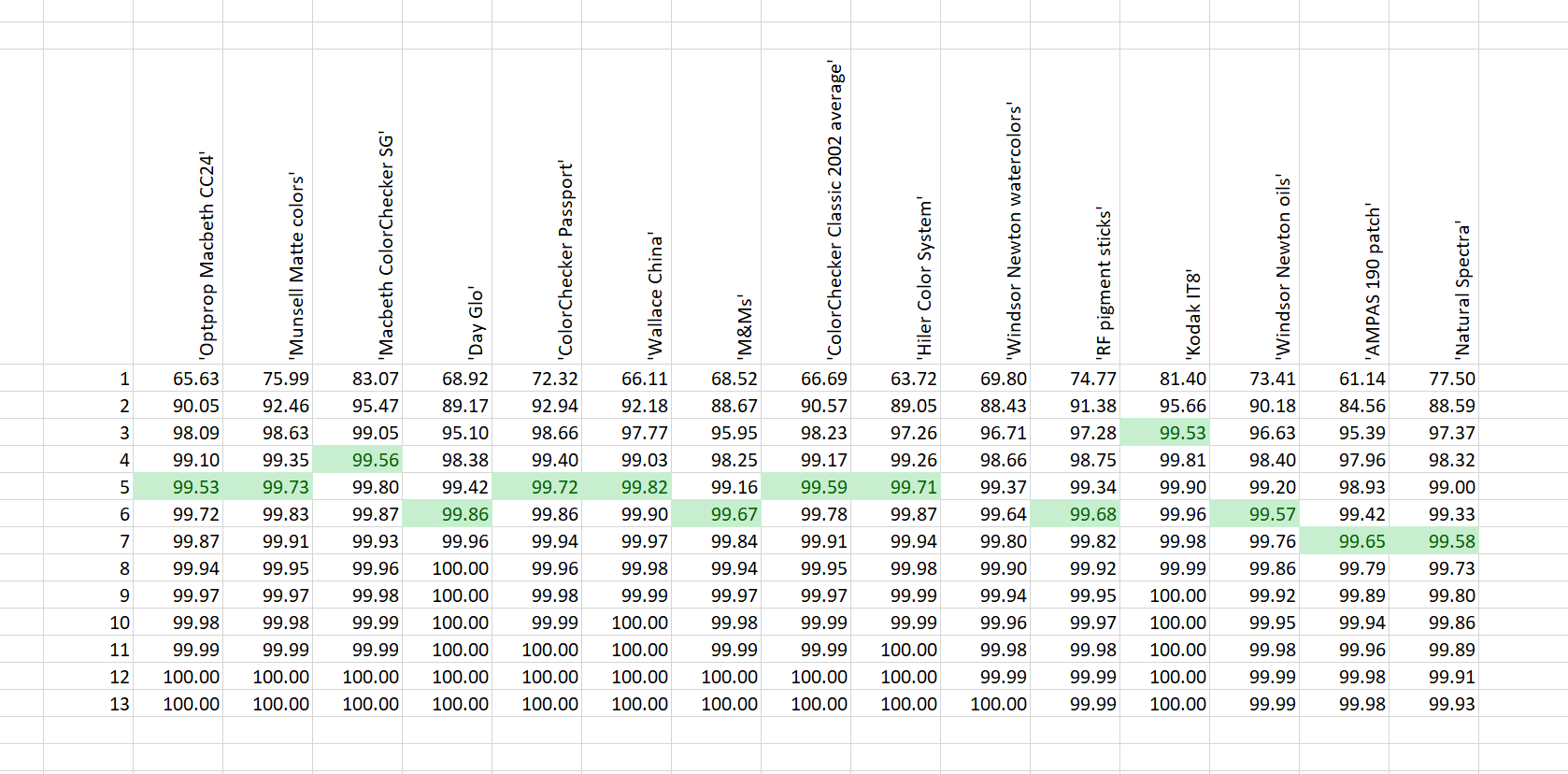Click highlighted 99.72 in ColorChecker Passport column
The width and height of the screenshot is (1568, 774).
pyautogui.click(x=536, y=487)
